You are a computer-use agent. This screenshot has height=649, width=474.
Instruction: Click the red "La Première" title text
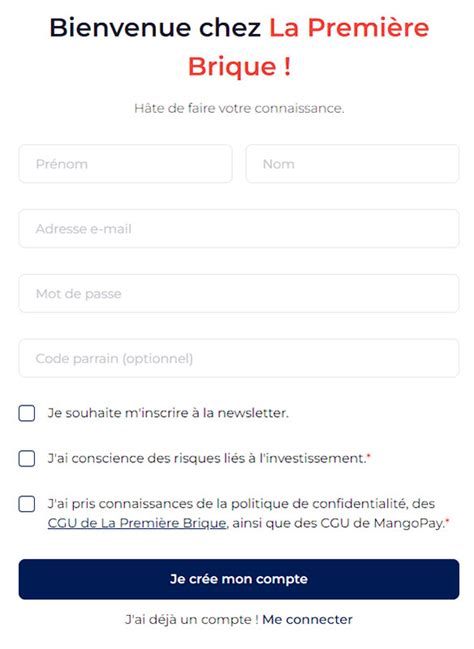(x=349, y=28)
